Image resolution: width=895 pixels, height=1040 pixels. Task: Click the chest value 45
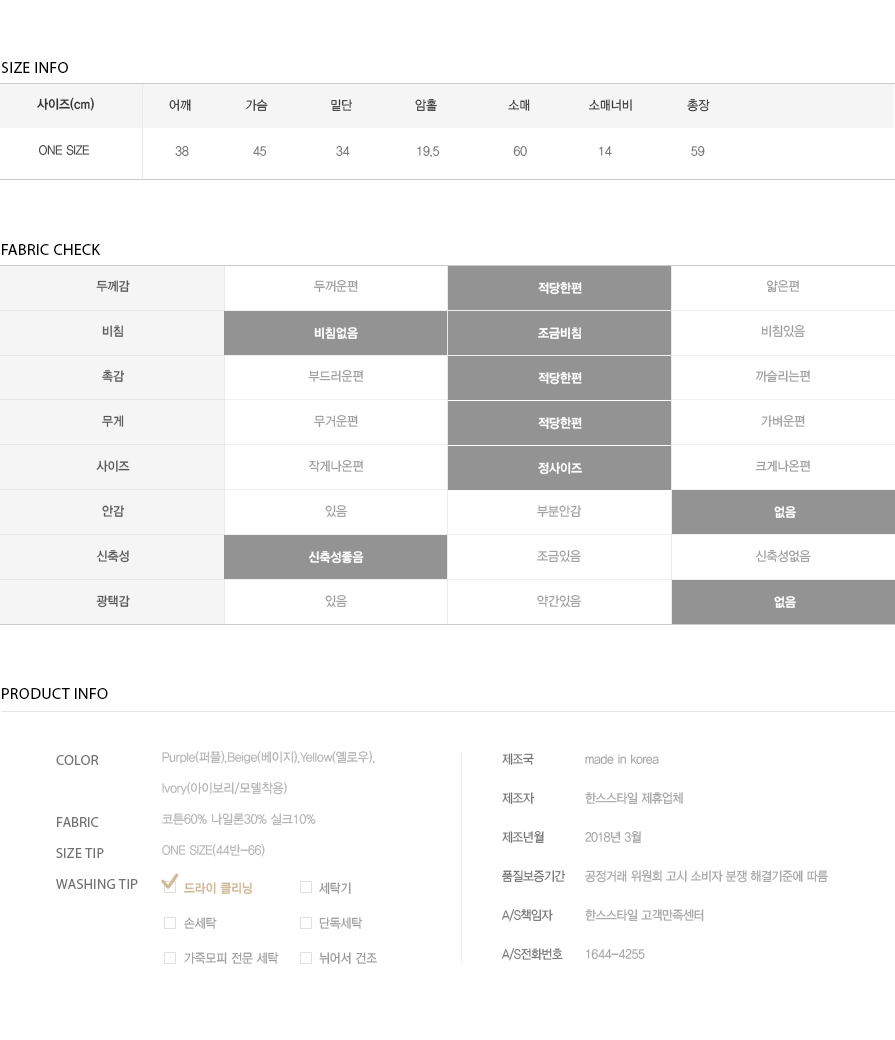(x=259, y=151)
